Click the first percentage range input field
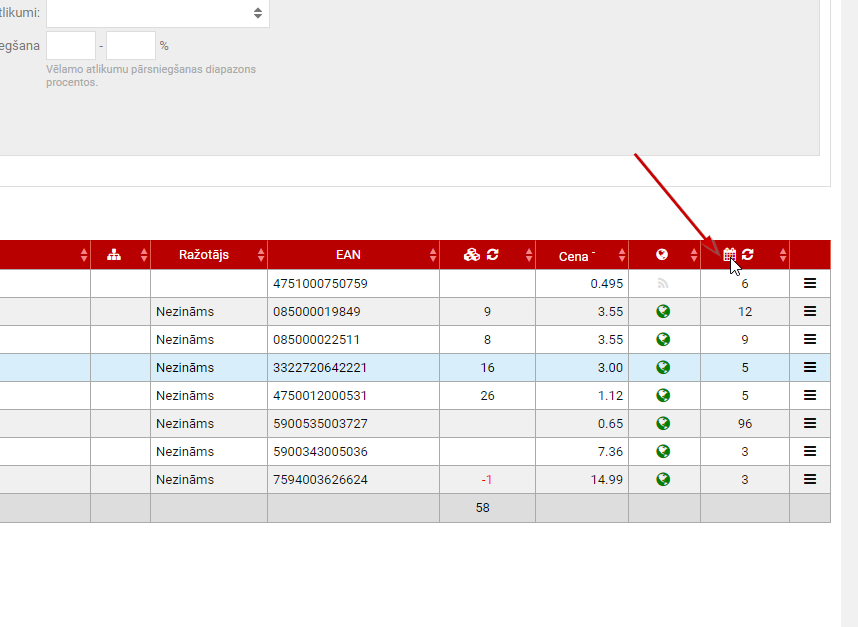 [x=71, y=46]
